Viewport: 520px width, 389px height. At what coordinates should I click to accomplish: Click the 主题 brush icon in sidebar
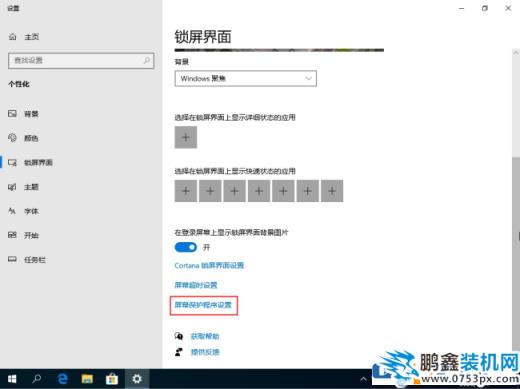pos(12,187)
